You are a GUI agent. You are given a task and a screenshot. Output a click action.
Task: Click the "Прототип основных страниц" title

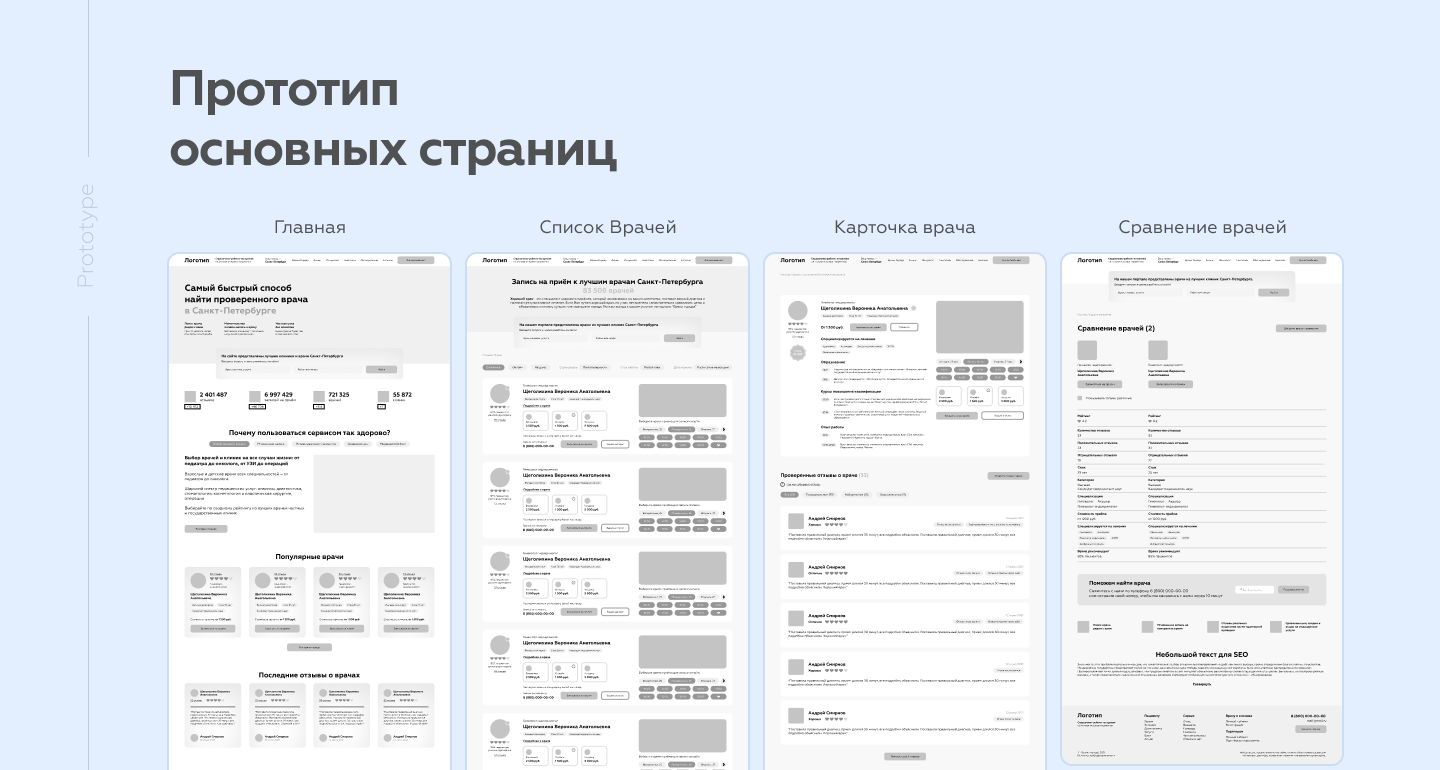tap(393, 119)
